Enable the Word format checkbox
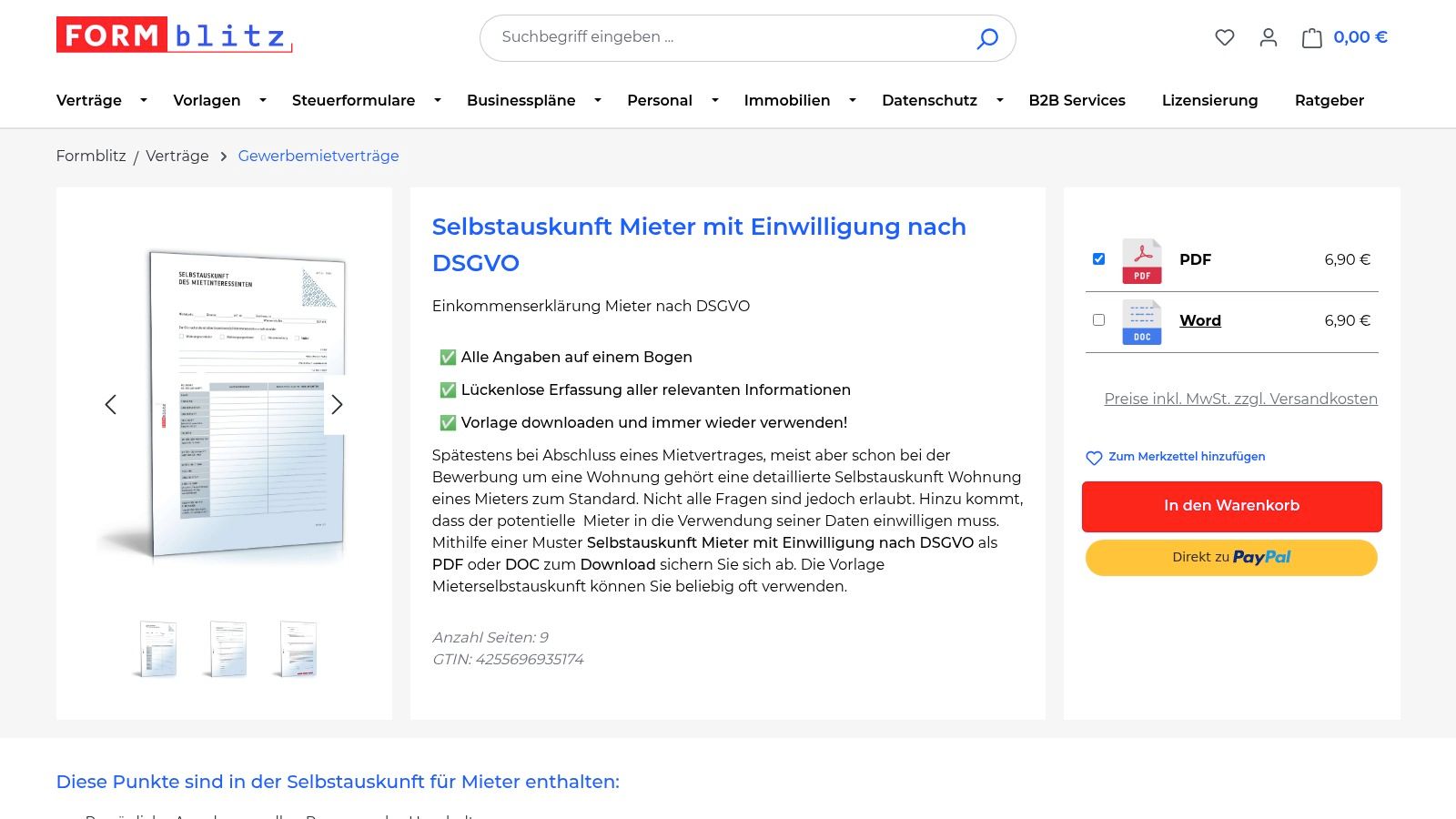 (x=1098, y=319)
